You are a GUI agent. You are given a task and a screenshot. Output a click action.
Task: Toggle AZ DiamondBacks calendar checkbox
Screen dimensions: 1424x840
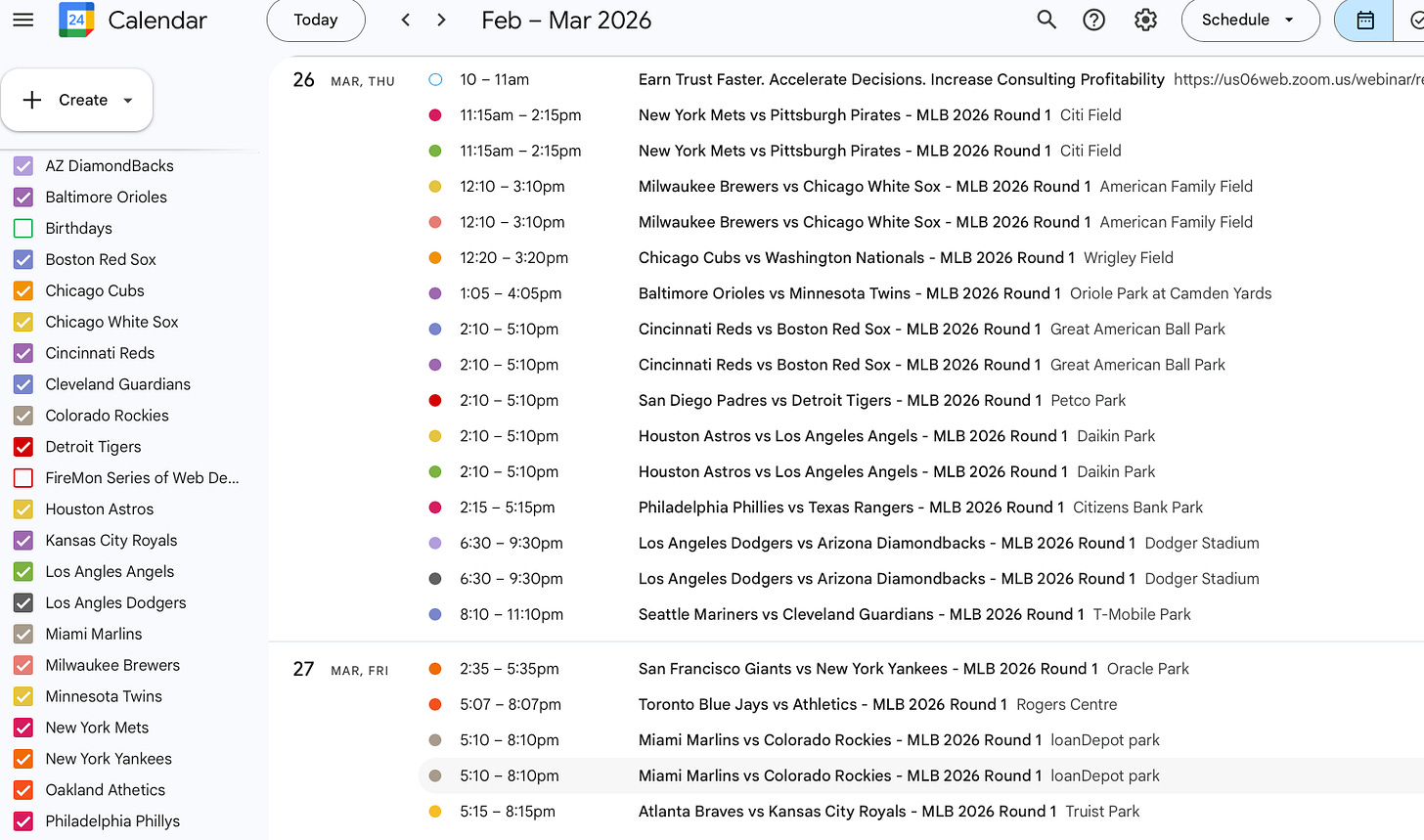pos(23,165)
